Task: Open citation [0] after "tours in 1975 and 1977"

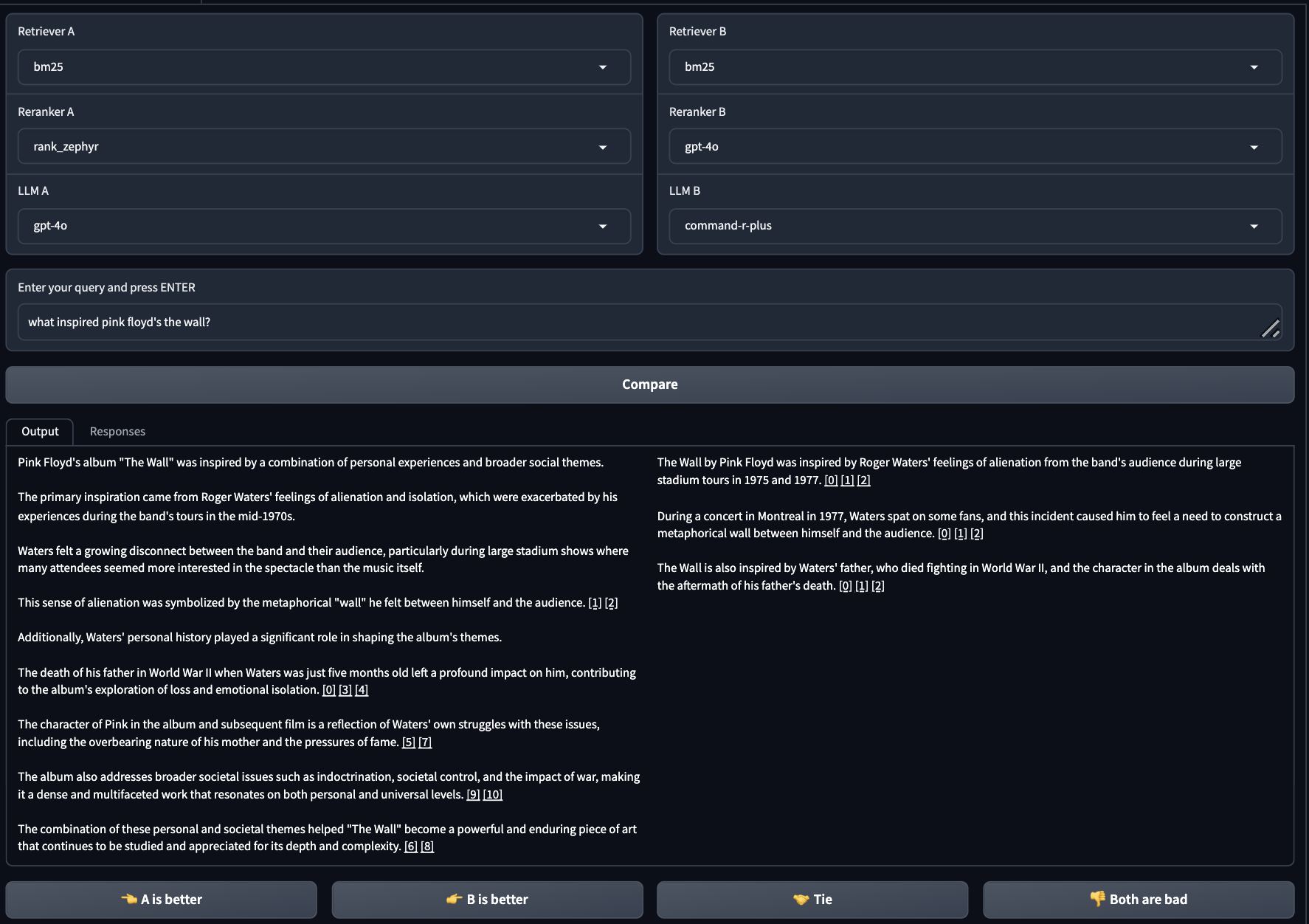Action: point(831,480)
